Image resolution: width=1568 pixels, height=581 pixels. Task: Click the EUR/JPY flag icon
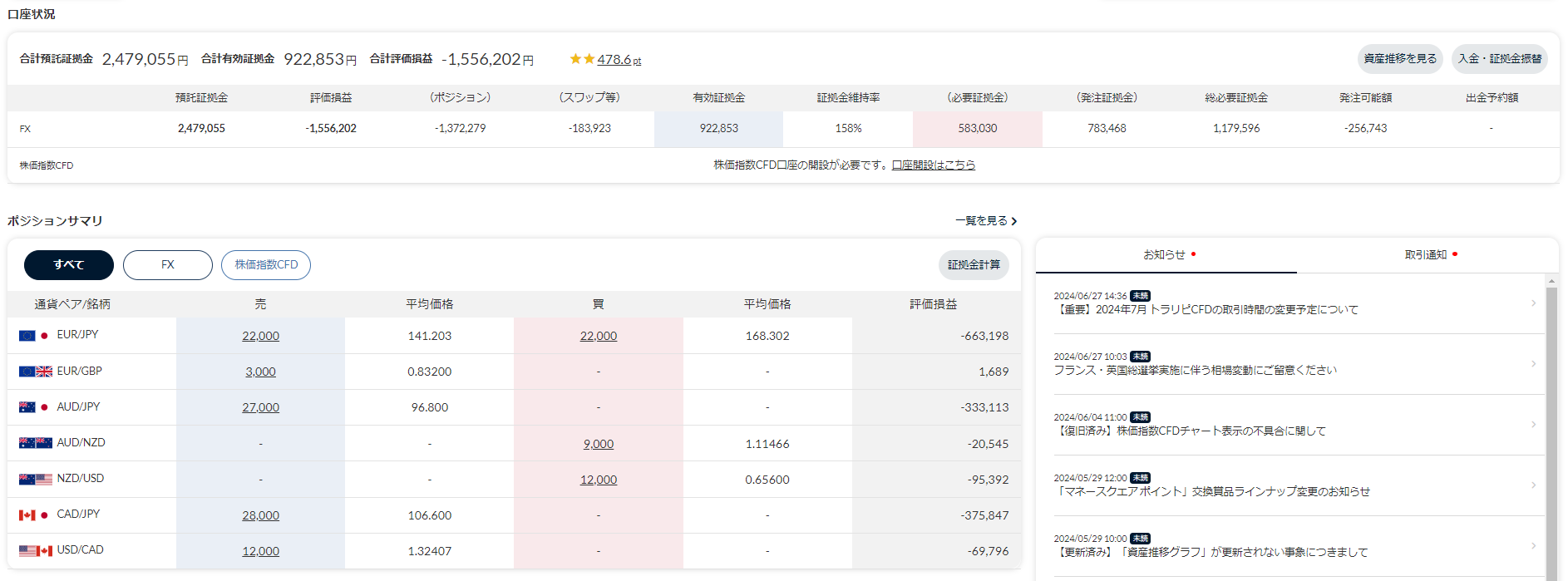pyautogui.click(x=34, y=335)
